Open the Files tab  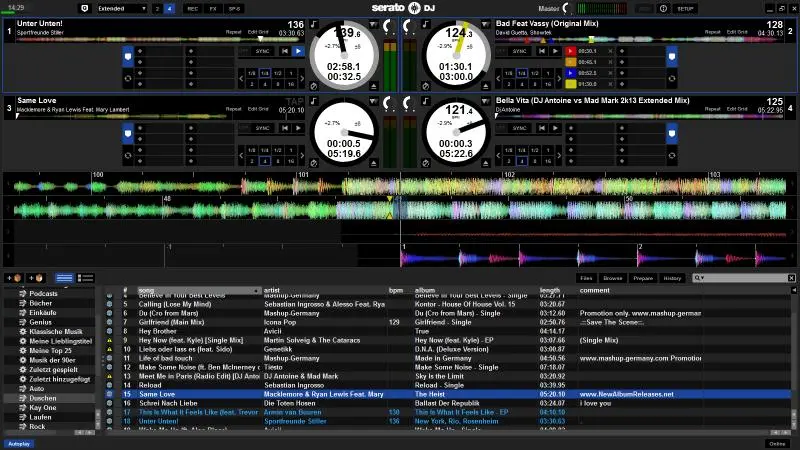pyautogui.click(x=587, y=277)
